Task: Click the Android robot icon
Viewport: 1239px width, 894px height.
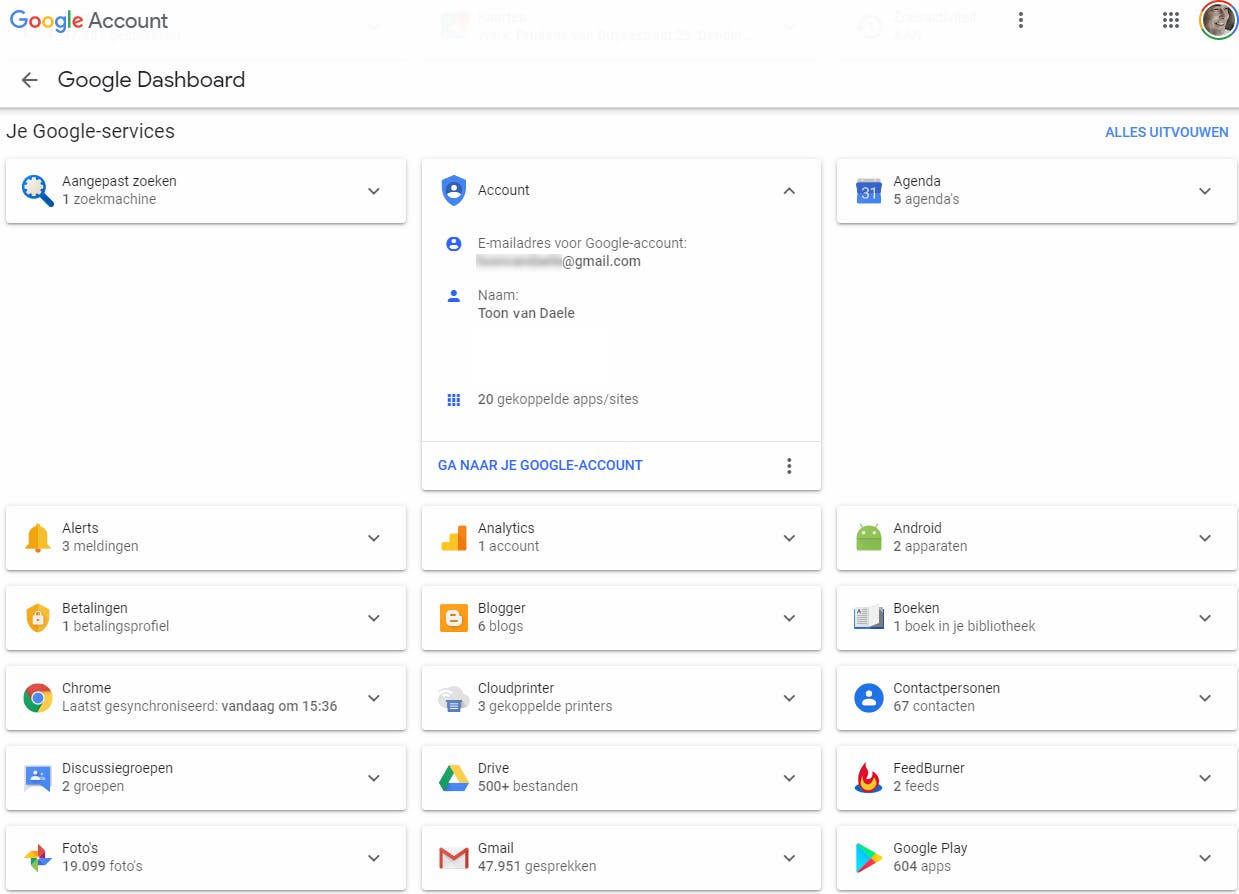Action: (868, 538)
